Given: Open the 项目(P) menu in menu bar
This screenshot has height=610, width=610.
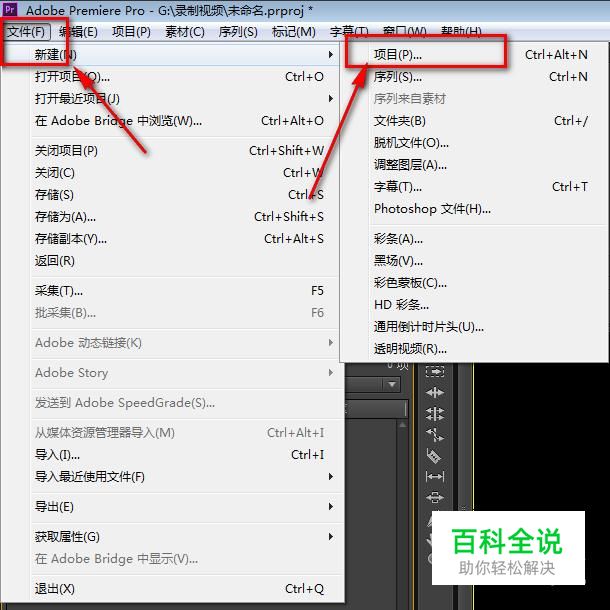Looking at the screenshot, I should pos(131,31).
